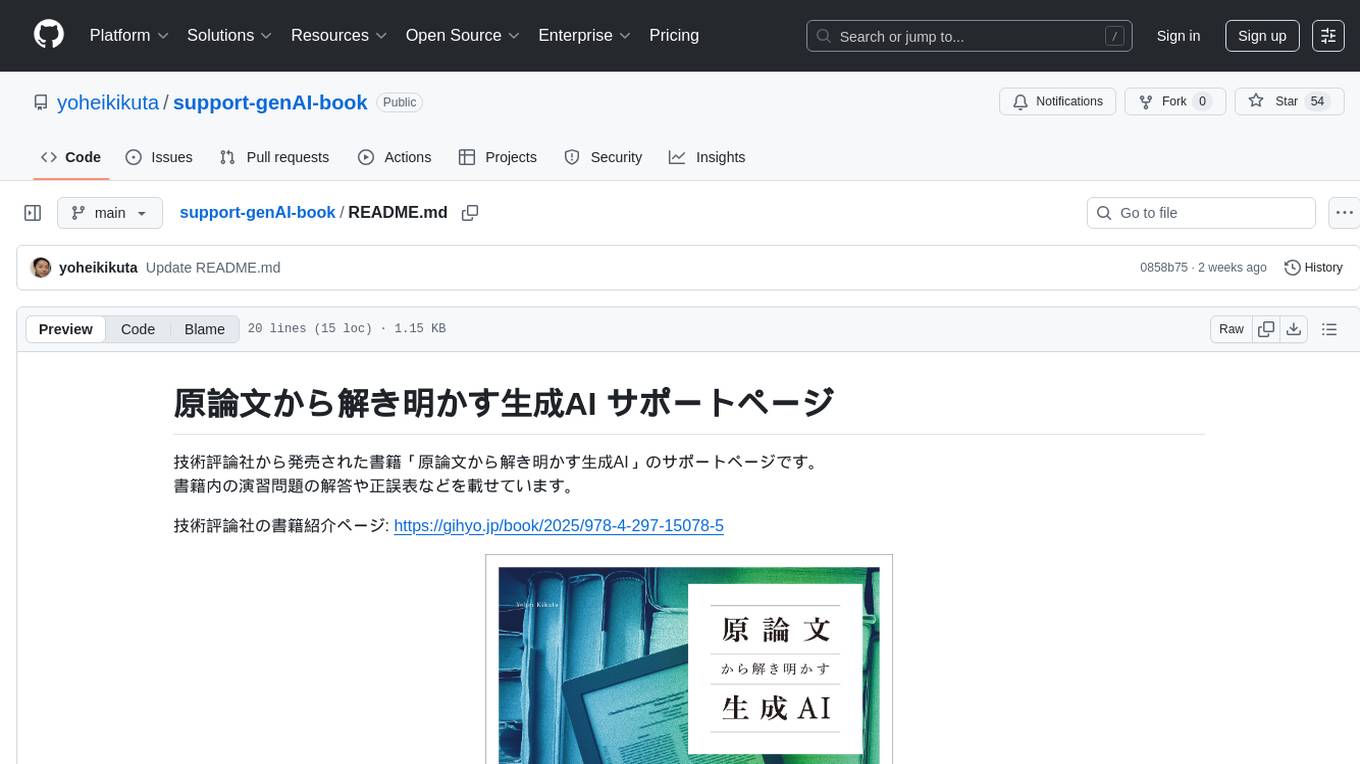Expand the Enterprise menu

pos(585,35)
